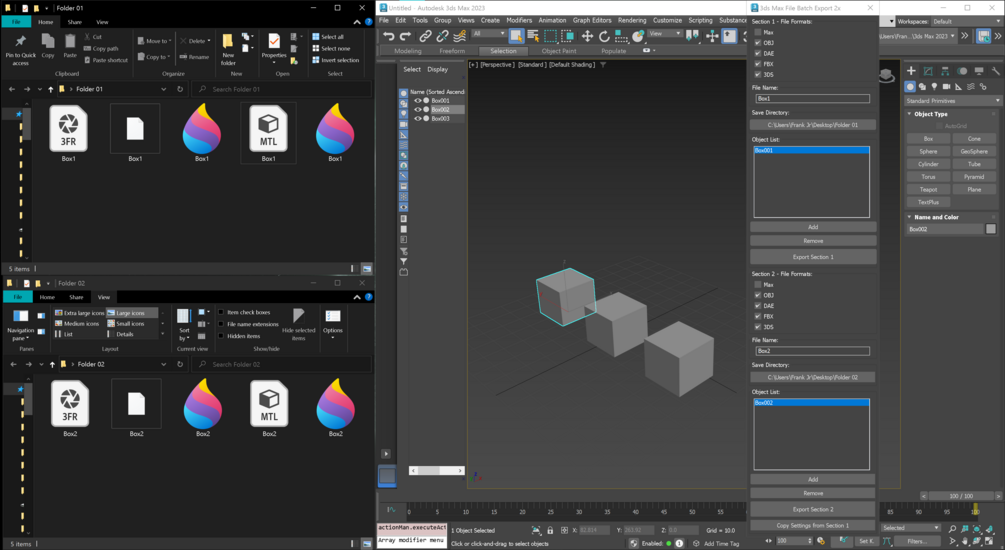The height and width of the screenshot is (550, 1005).
Task: Open the Motion tab in Command Panel
Action: tap(962, 71)
